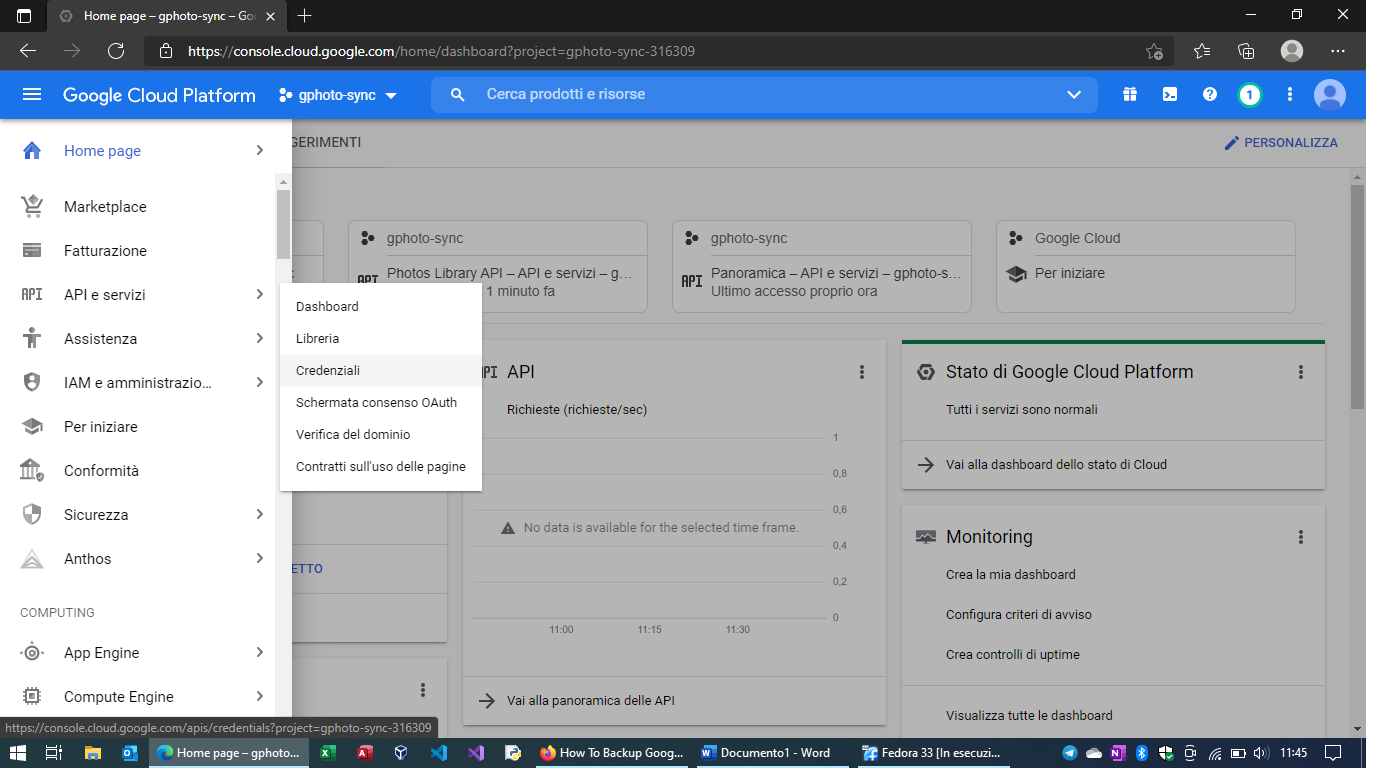Click Vai alla panoramica delle API link
Screen dimensions: 1400x768
(x=590, y=701)
